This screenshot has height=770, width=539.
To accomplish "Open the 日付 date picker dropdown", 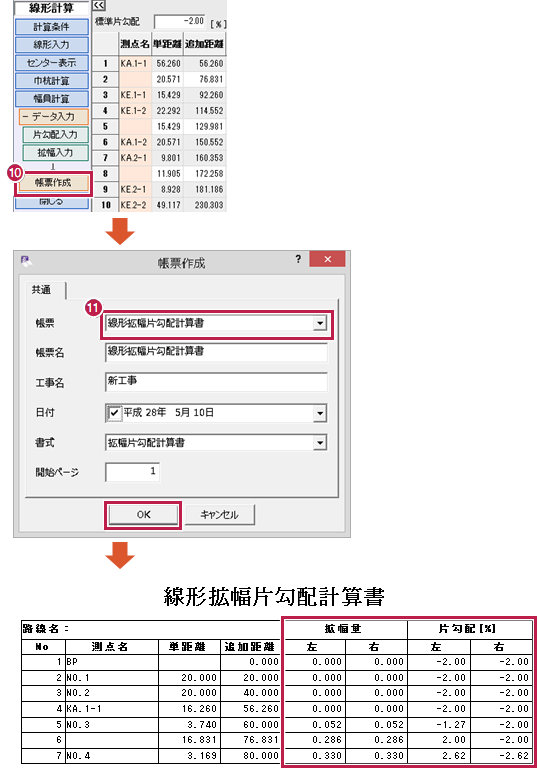I will pyautogui.click(x=320, y=413).
